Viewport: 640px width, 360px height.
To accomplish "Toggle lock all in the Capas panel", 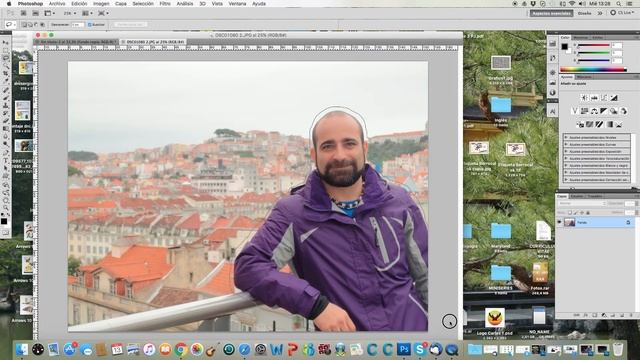I will [588, 213].
